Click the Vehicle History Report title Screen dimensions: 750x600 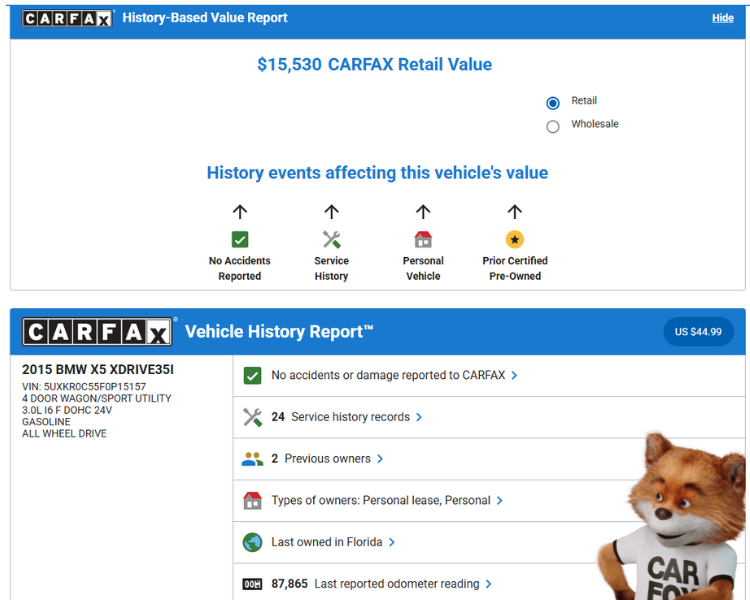click(x=279, y=332)
